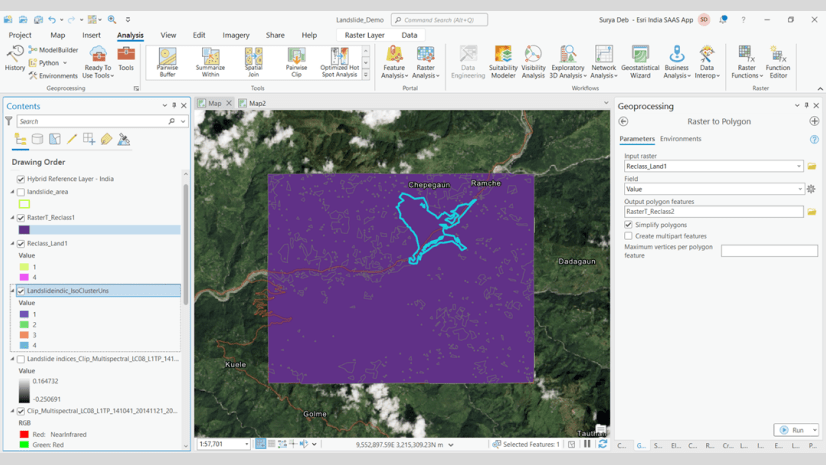Select Optimized Hot Spot Analysis tool
Viewport: 826px width, 465px height.
340,63
